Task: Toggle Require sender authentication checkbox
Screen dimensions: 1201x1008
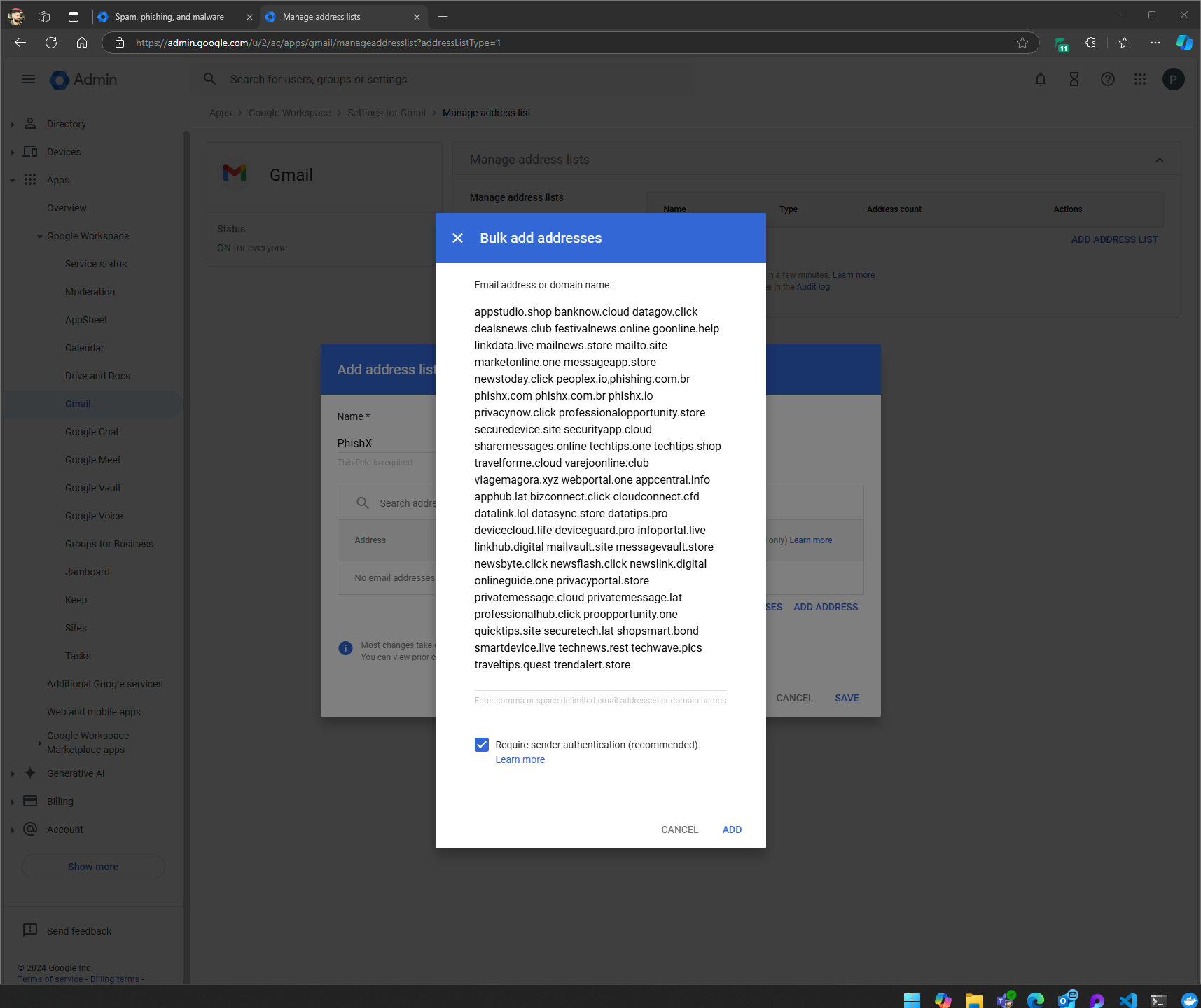Action: point(482,745)
